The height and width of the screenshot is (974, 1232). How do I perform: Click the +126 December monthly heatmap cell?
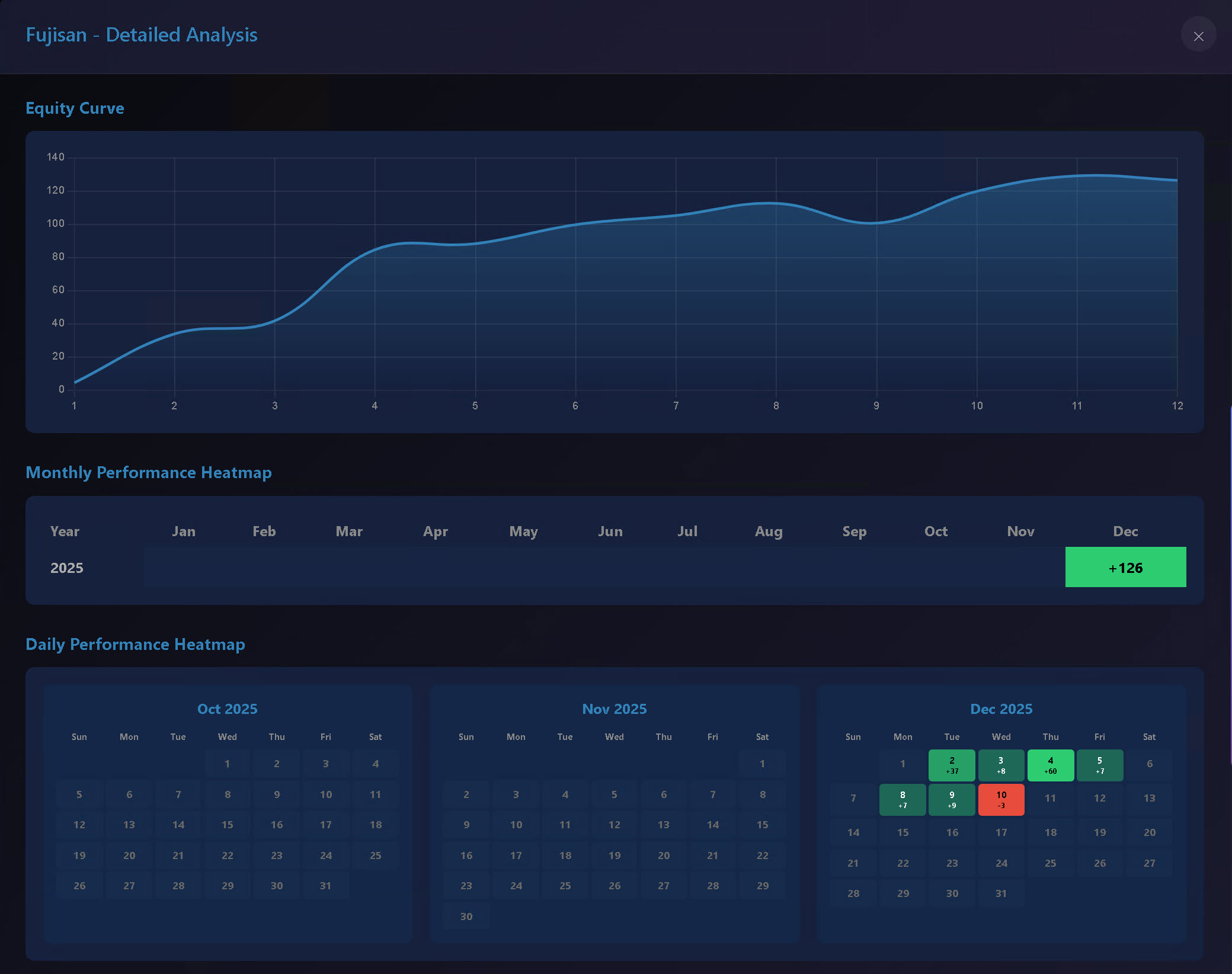coord(1125,568)
